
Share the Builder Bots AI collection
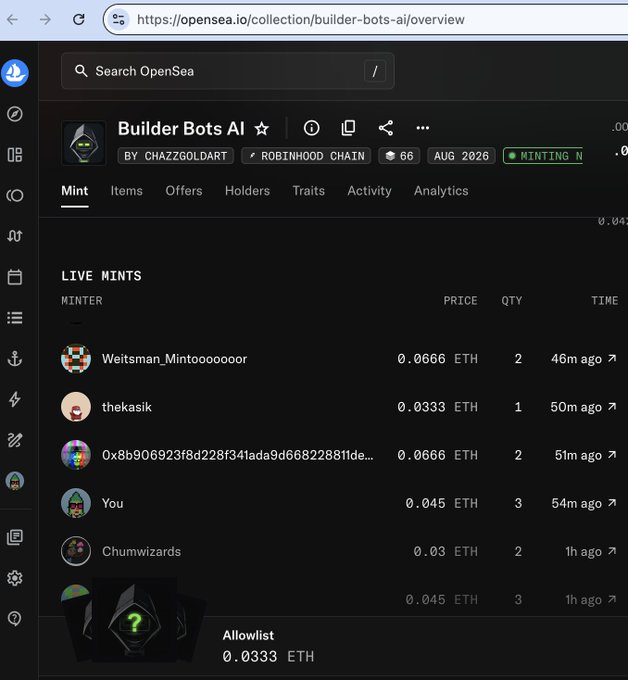(386, 128)
